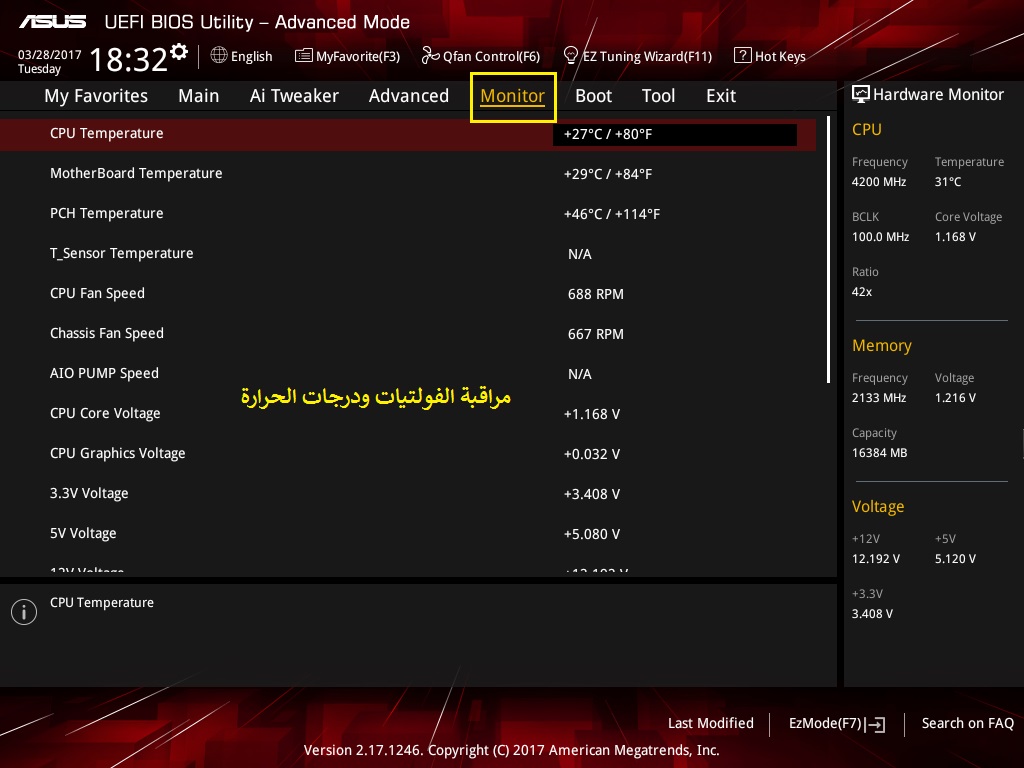Select Chassis Fan Speed row
The image size is (1024, 768).
[x=408, y=334]
